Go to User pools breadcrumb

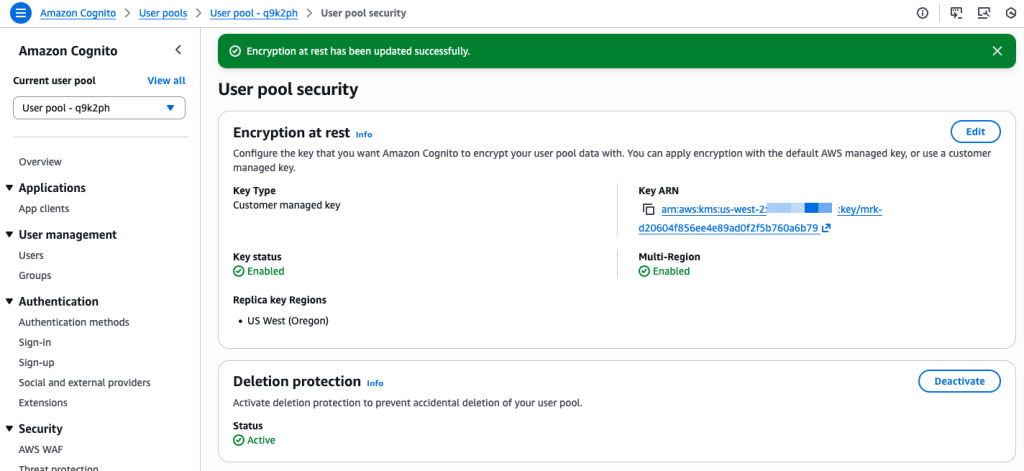(163, 13)
